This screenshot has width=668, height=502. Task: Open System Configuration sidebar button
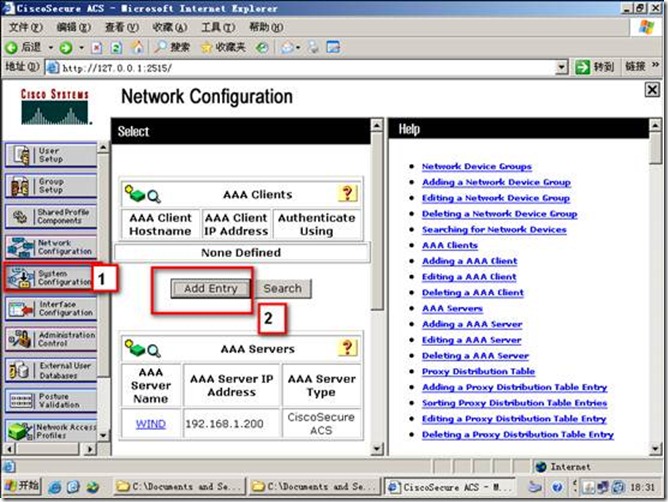[x=49, y=277]
